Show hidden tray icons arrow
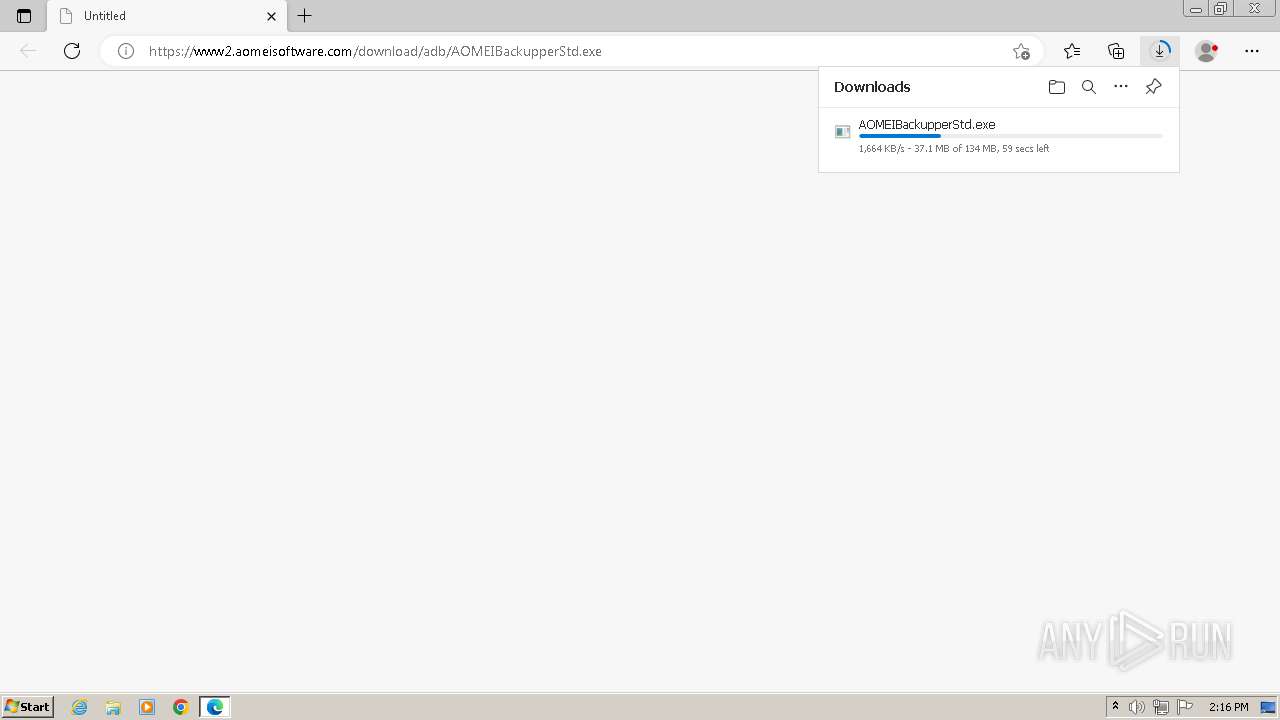This screenshot has width=1280, height=720. coord(1115,707)
